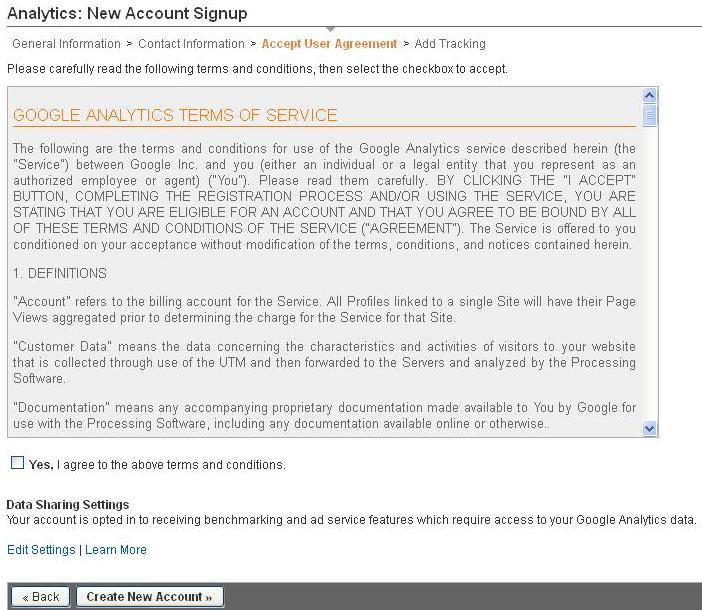Click the Create New Account button

click(x=150, y=597)
